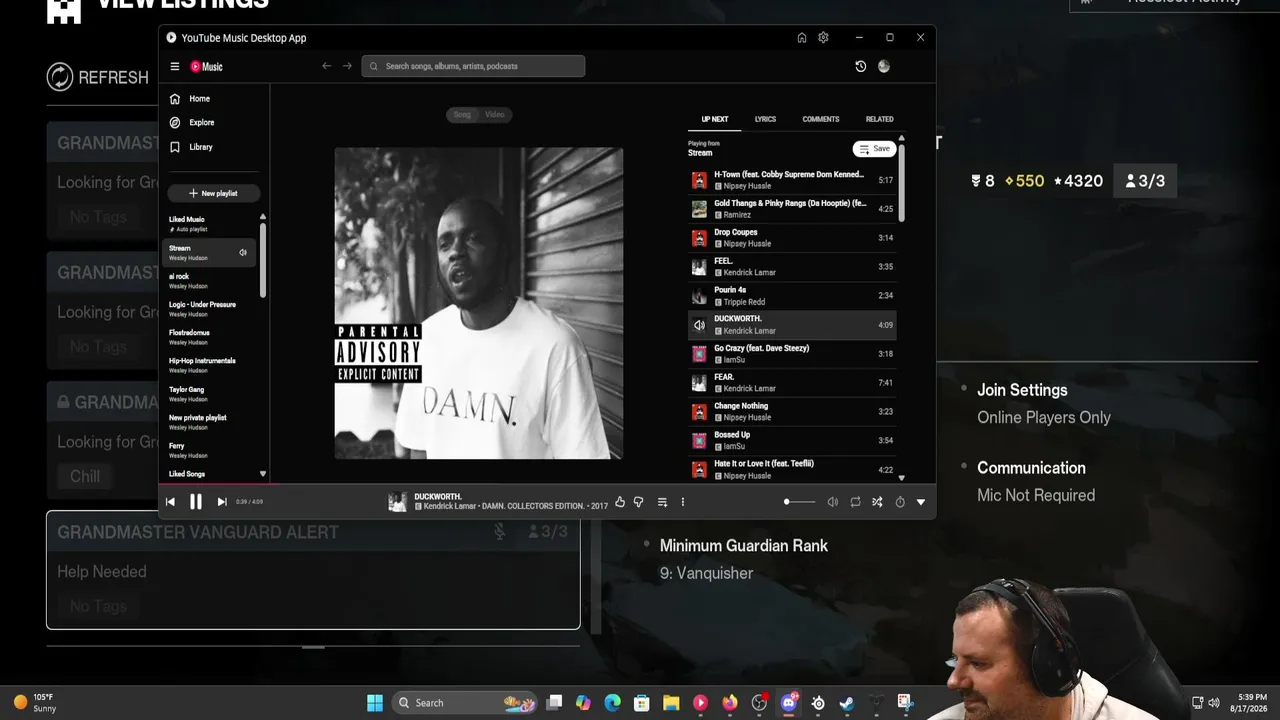
Task: Seek on the song progress bar
Action: click(548, 486)
